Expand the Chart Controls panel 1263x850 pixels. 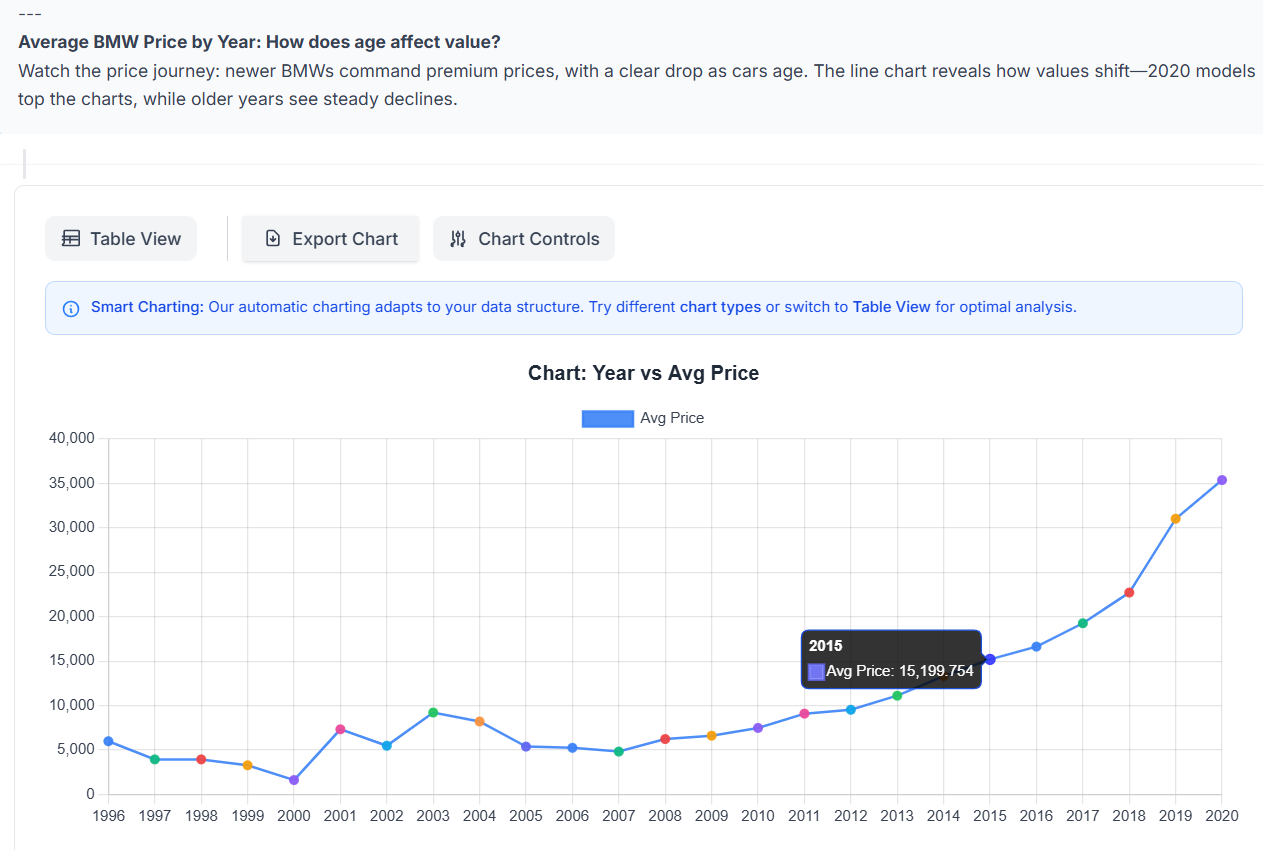coord(524,239)
